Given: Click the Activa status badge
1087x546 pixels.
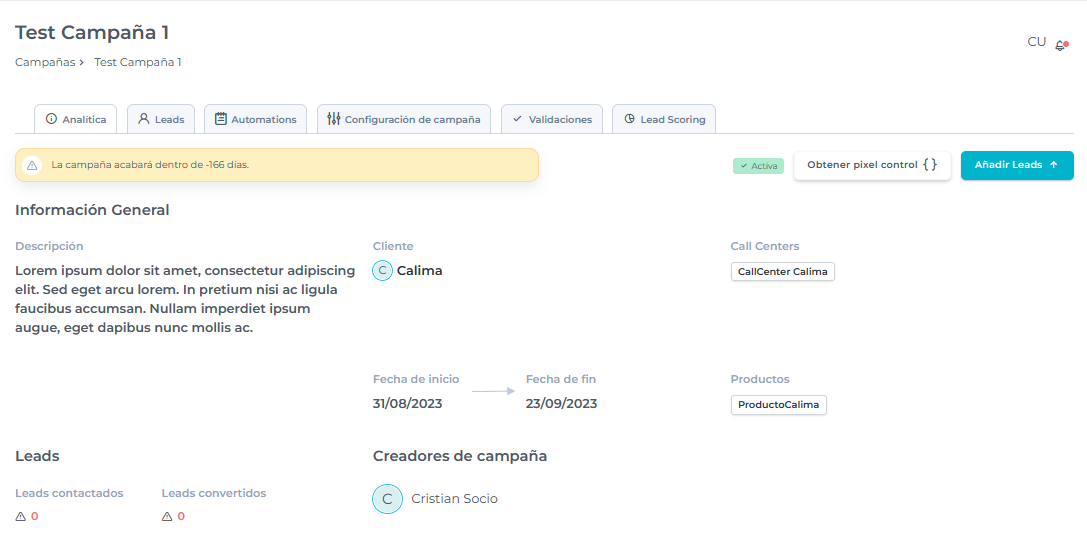Looking at the screenshot, I should [x=758, y=166].
